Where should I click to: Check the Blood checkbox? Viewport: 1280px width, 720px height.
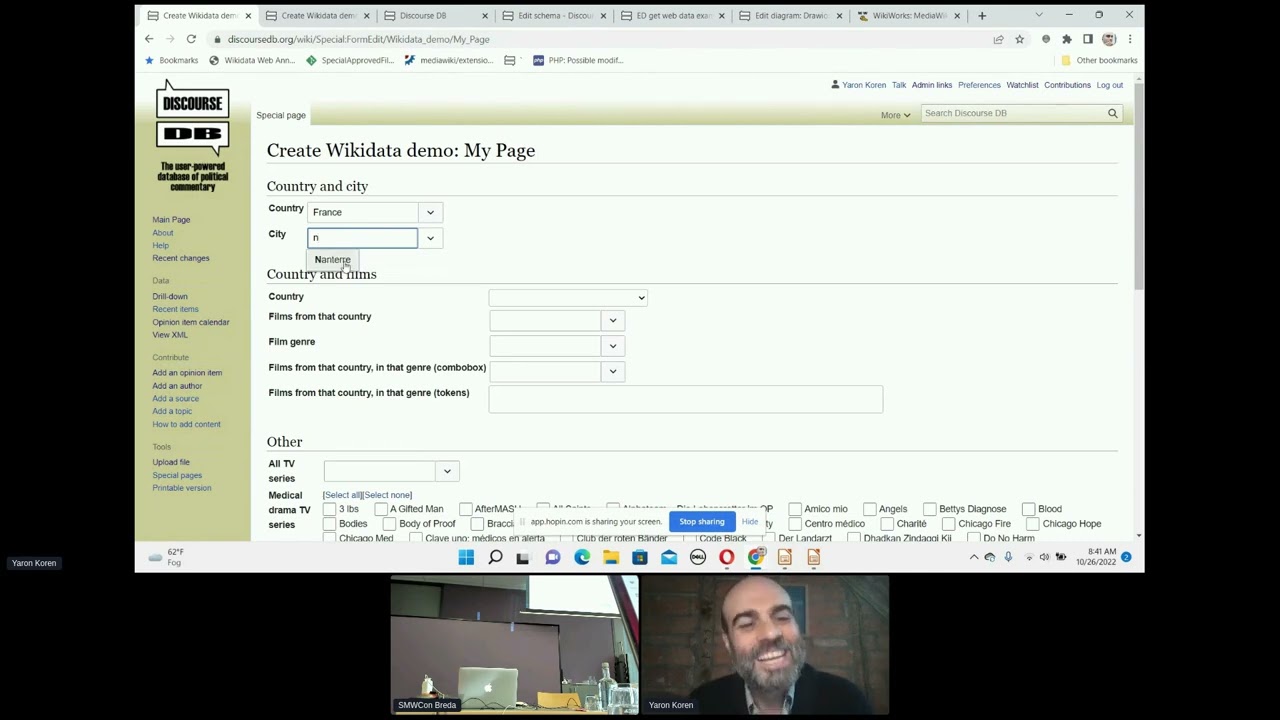[x=1029, y=509]
